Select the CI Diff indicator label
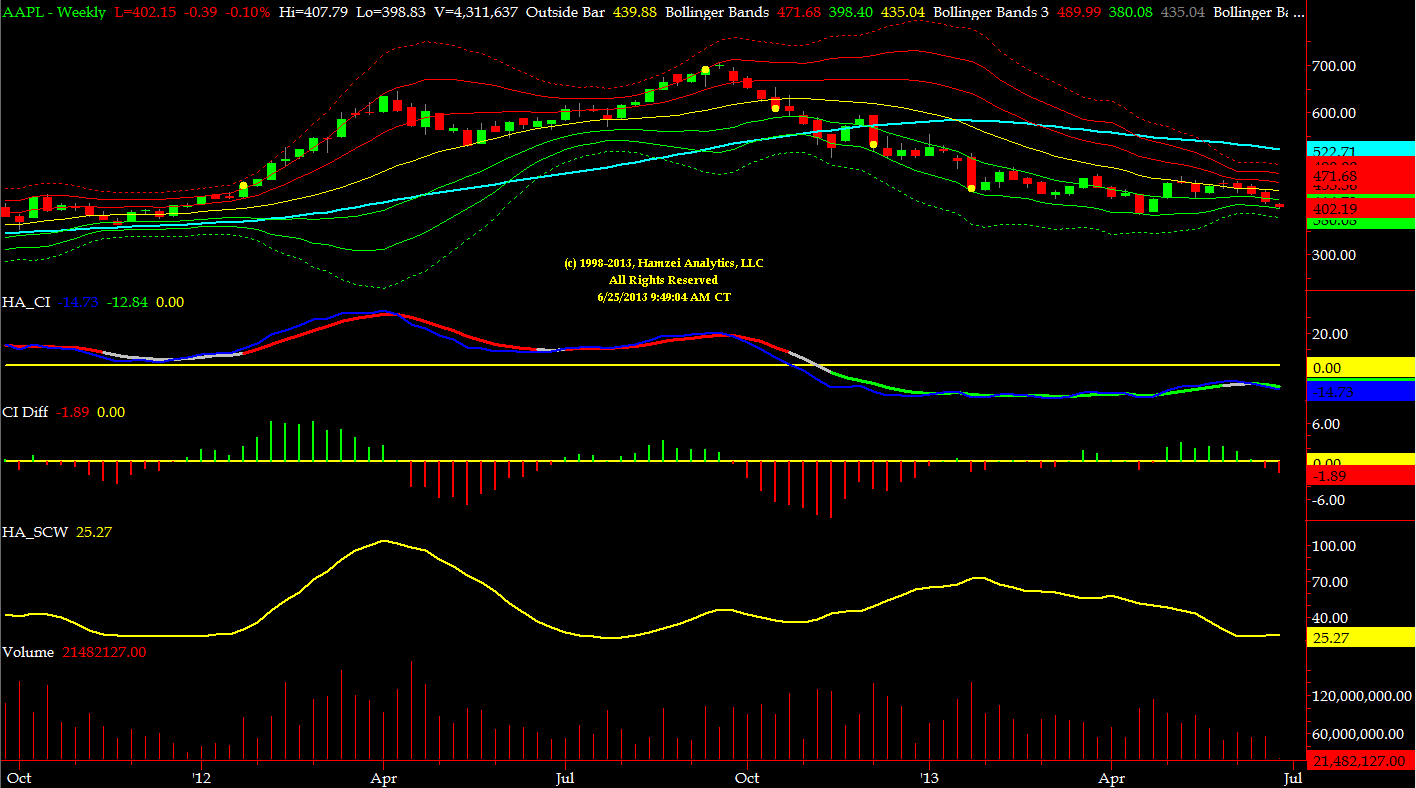Viewport: 1416px width, 788px height. 26,412
